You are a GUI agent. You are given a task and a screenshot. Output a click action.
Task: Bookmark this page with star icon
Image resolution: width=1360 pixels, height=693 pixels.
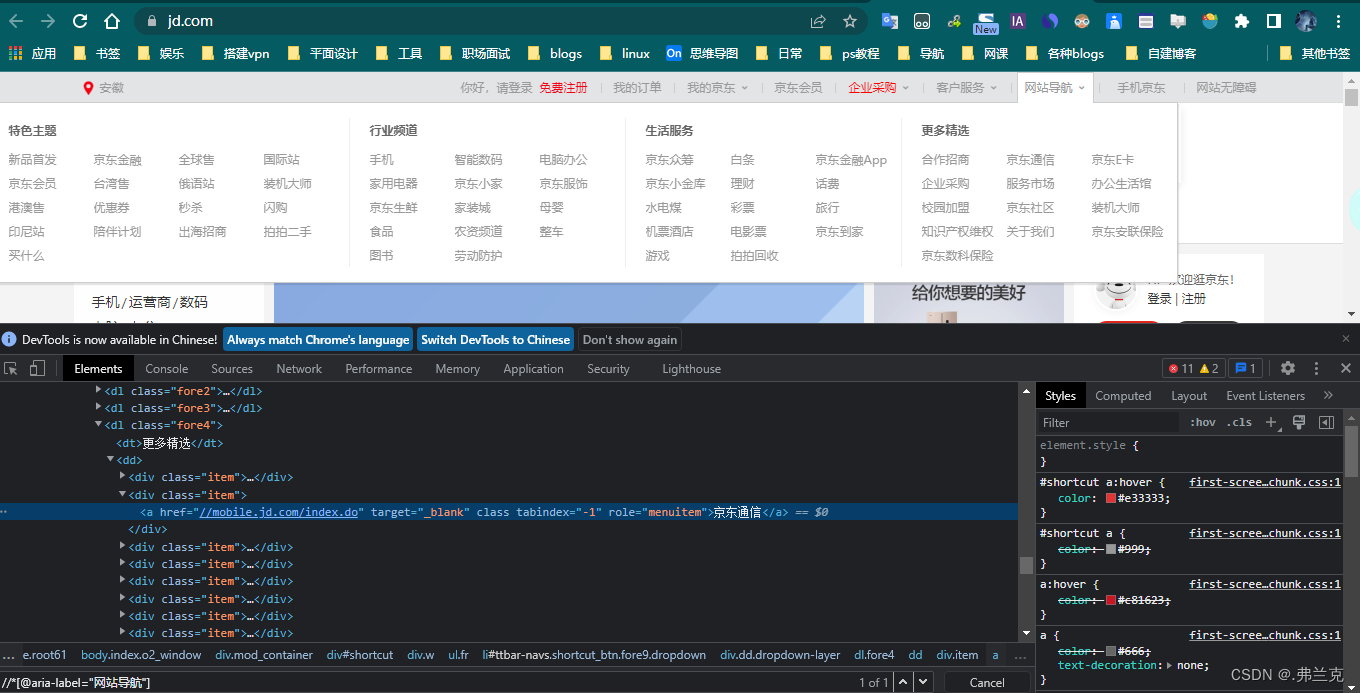pos(850,21)
